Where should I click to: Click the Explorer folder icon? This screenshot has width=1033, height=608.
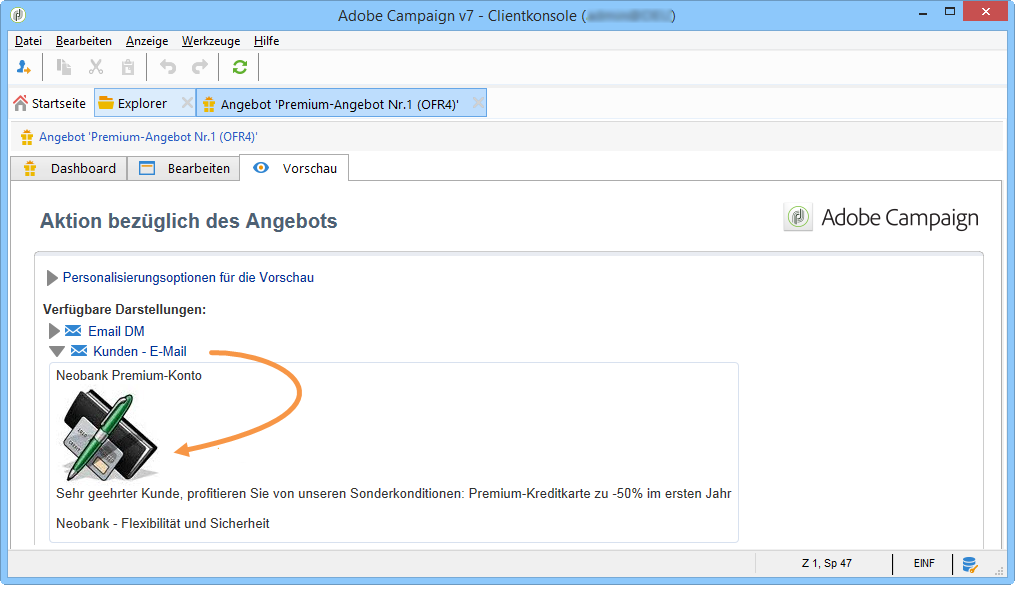105,103
